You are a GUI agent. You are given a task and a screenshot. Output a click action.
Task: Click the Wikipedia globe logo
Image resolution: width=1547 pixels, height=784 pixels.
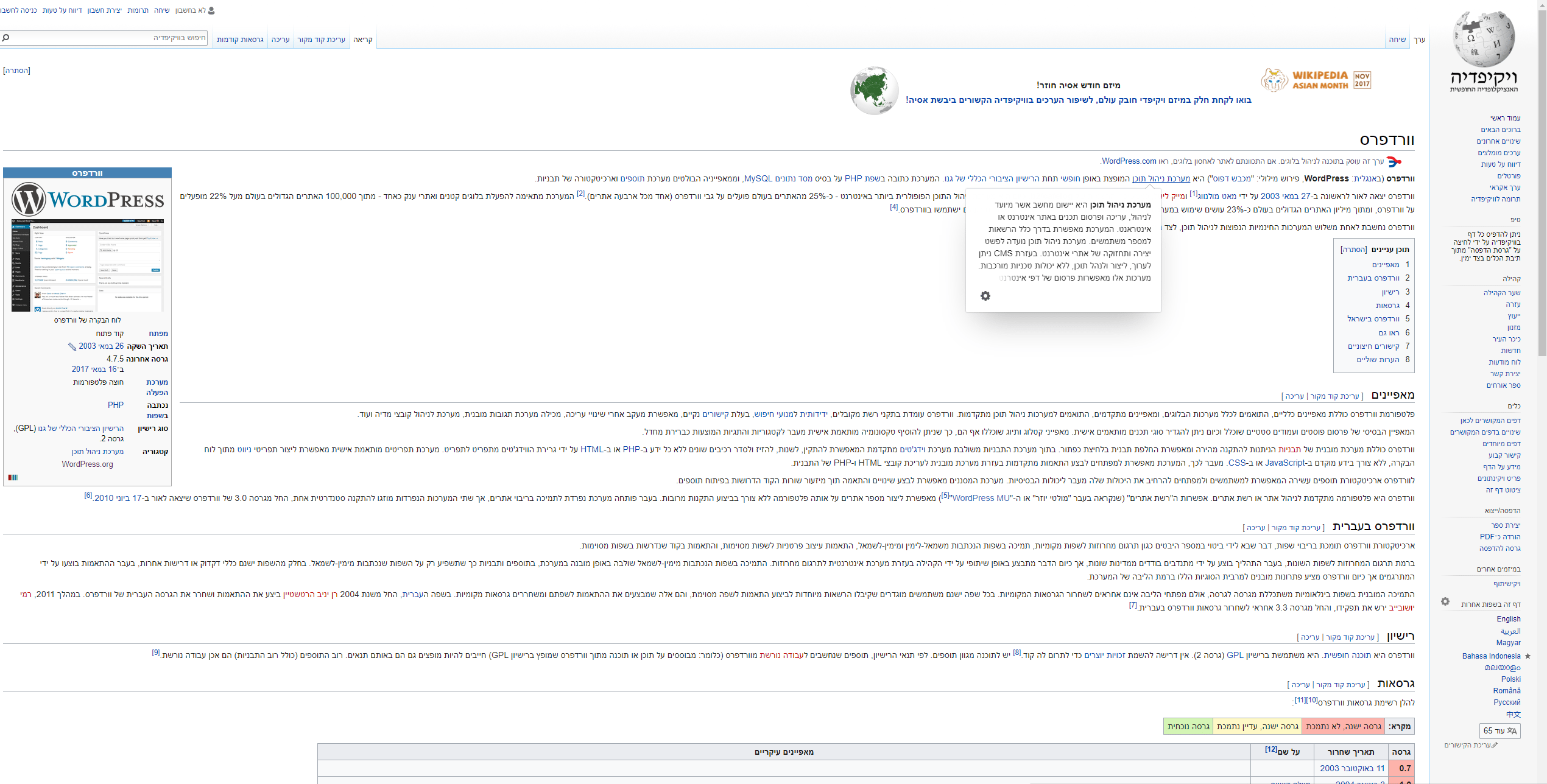tap(1484, 39)
